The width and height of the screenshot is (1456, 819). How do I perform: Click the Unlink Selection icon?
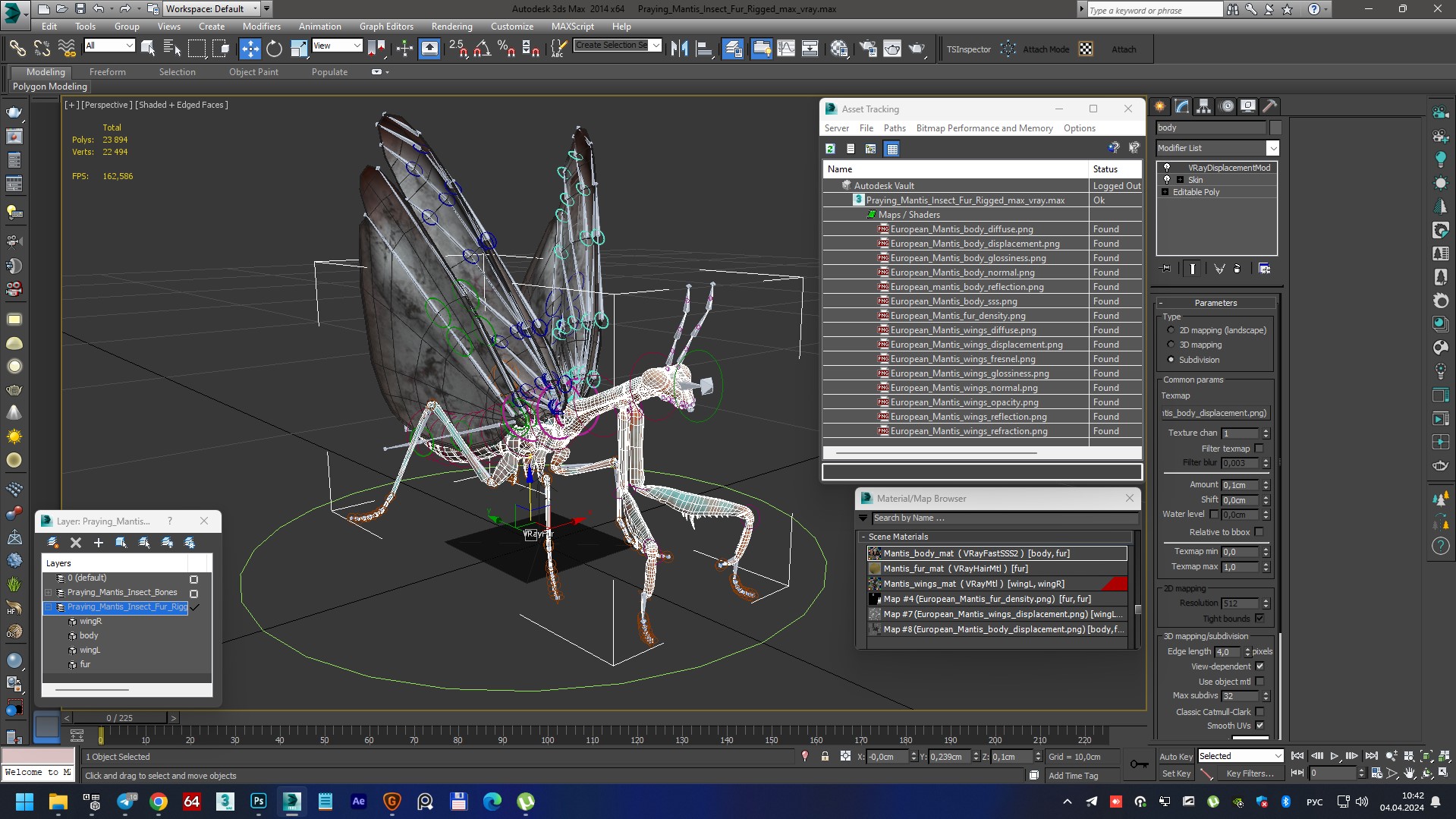point(42,49)
